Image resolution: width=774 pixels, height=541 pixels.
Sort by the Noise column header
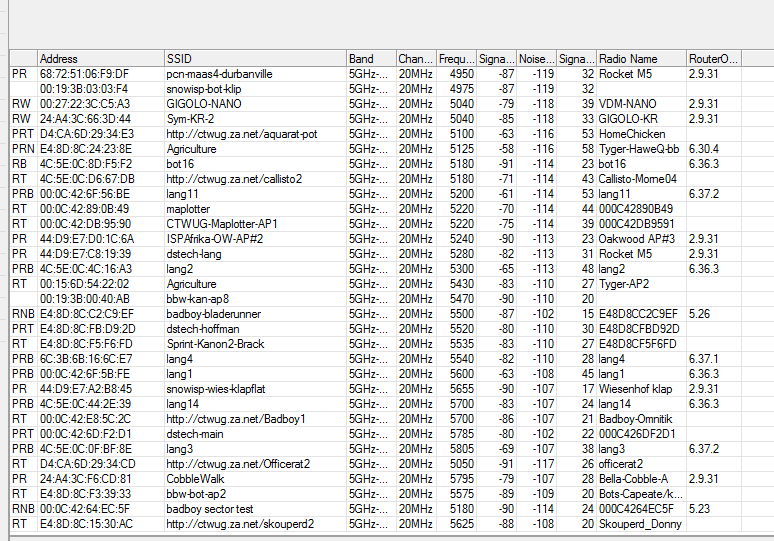(536, 59)
